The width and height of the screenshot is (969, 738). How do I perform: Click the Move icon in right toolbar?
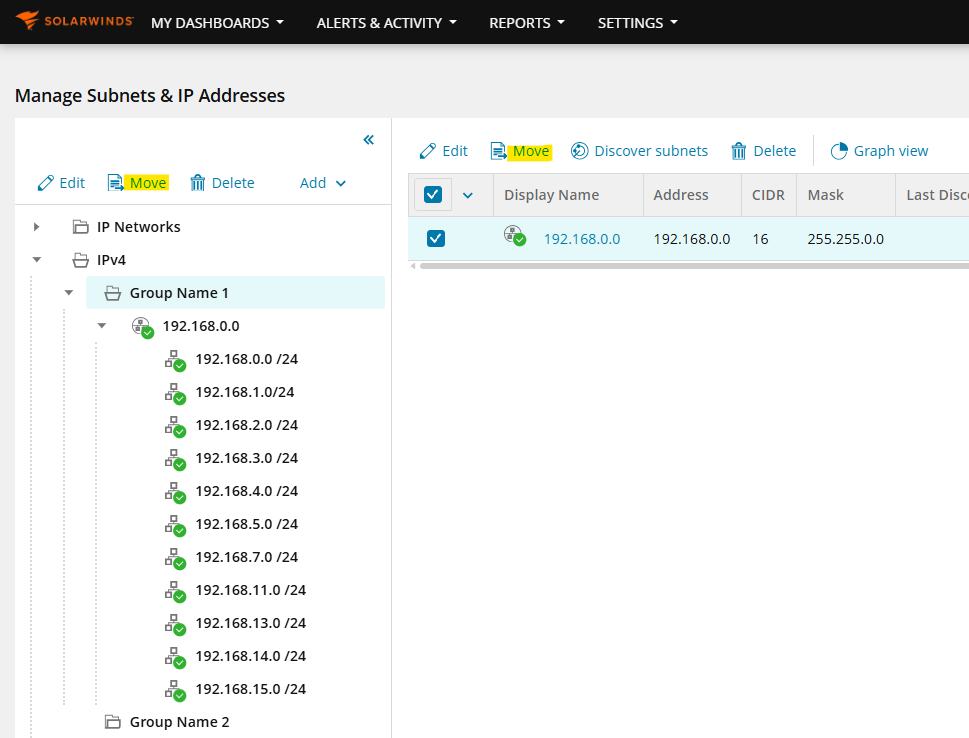click(498, 151)
